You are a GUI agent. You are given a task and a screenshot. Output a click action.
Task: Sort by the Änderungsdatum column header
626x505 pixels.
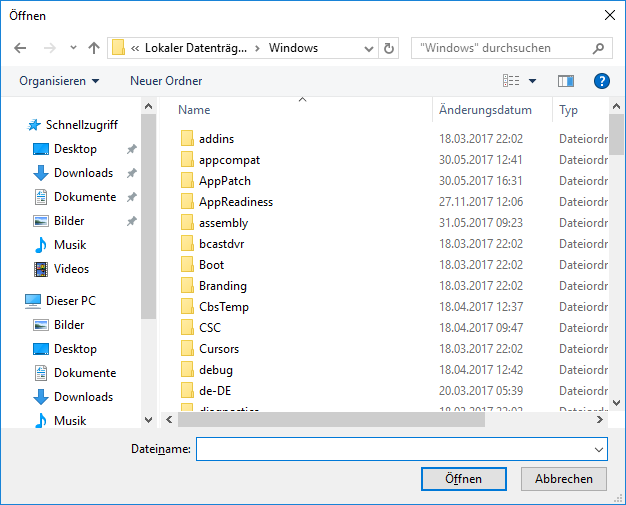485,110
